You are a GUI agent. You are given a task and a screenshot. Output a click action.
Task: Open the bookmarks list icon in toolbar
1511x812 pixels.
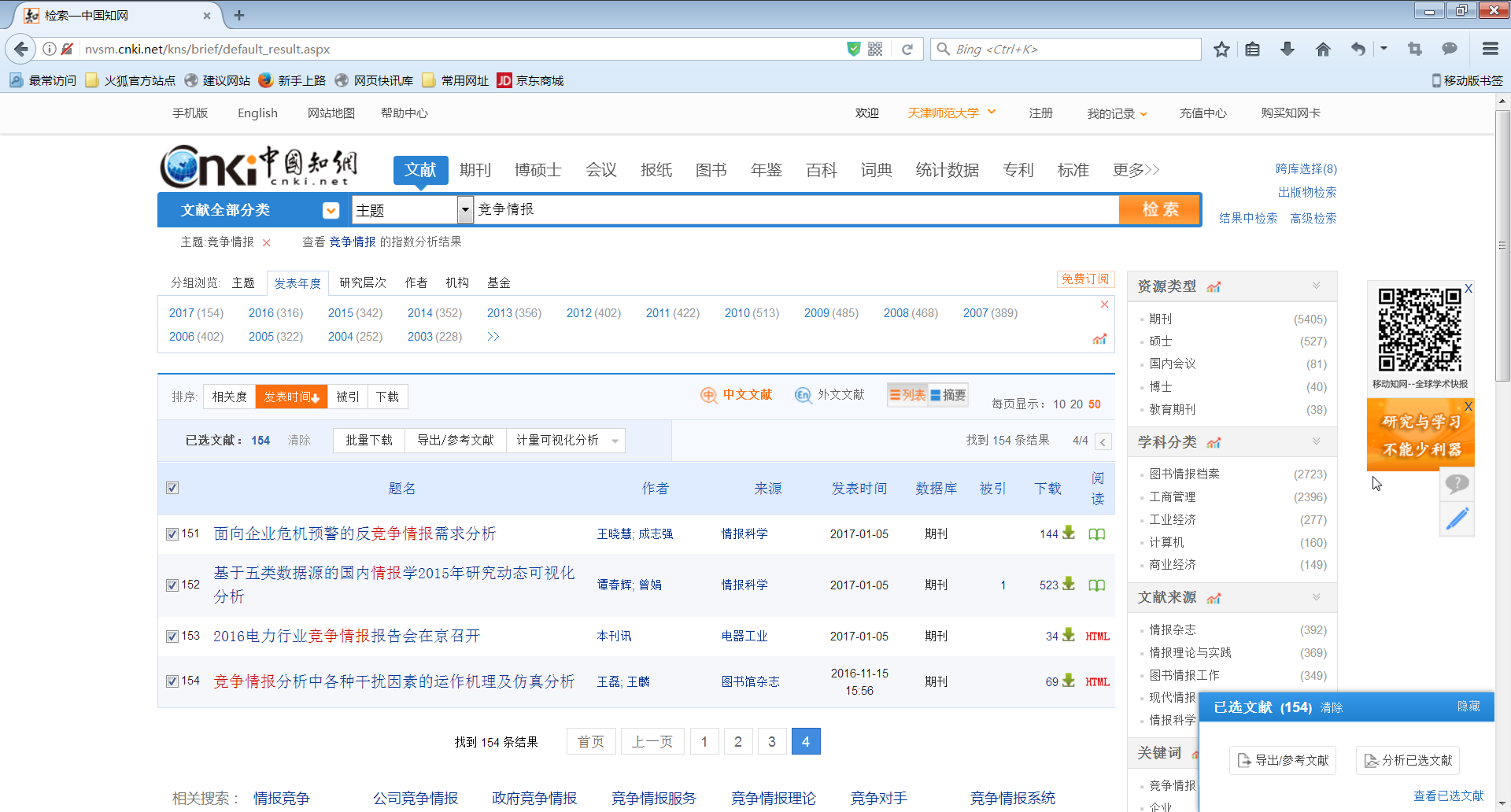[x=1253, y=49]
